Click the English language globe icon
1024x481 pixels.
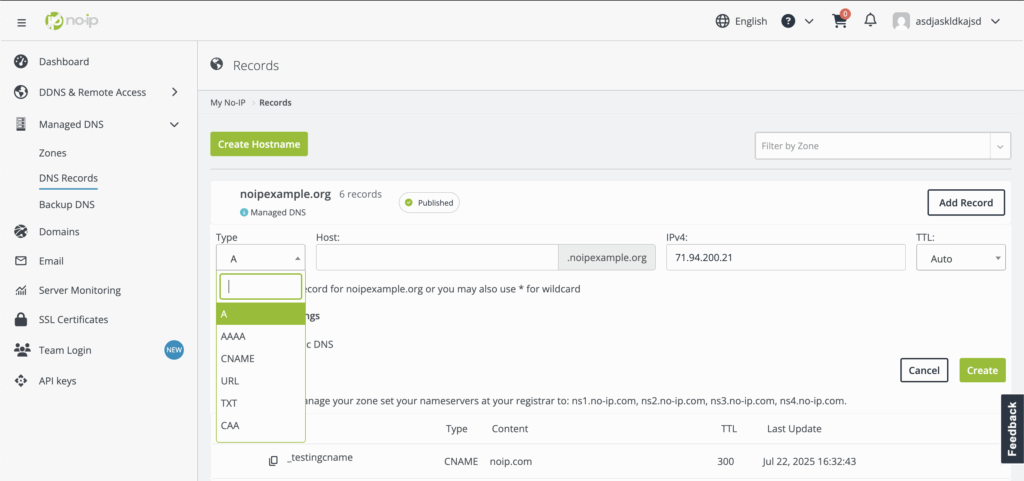(723, 21)
